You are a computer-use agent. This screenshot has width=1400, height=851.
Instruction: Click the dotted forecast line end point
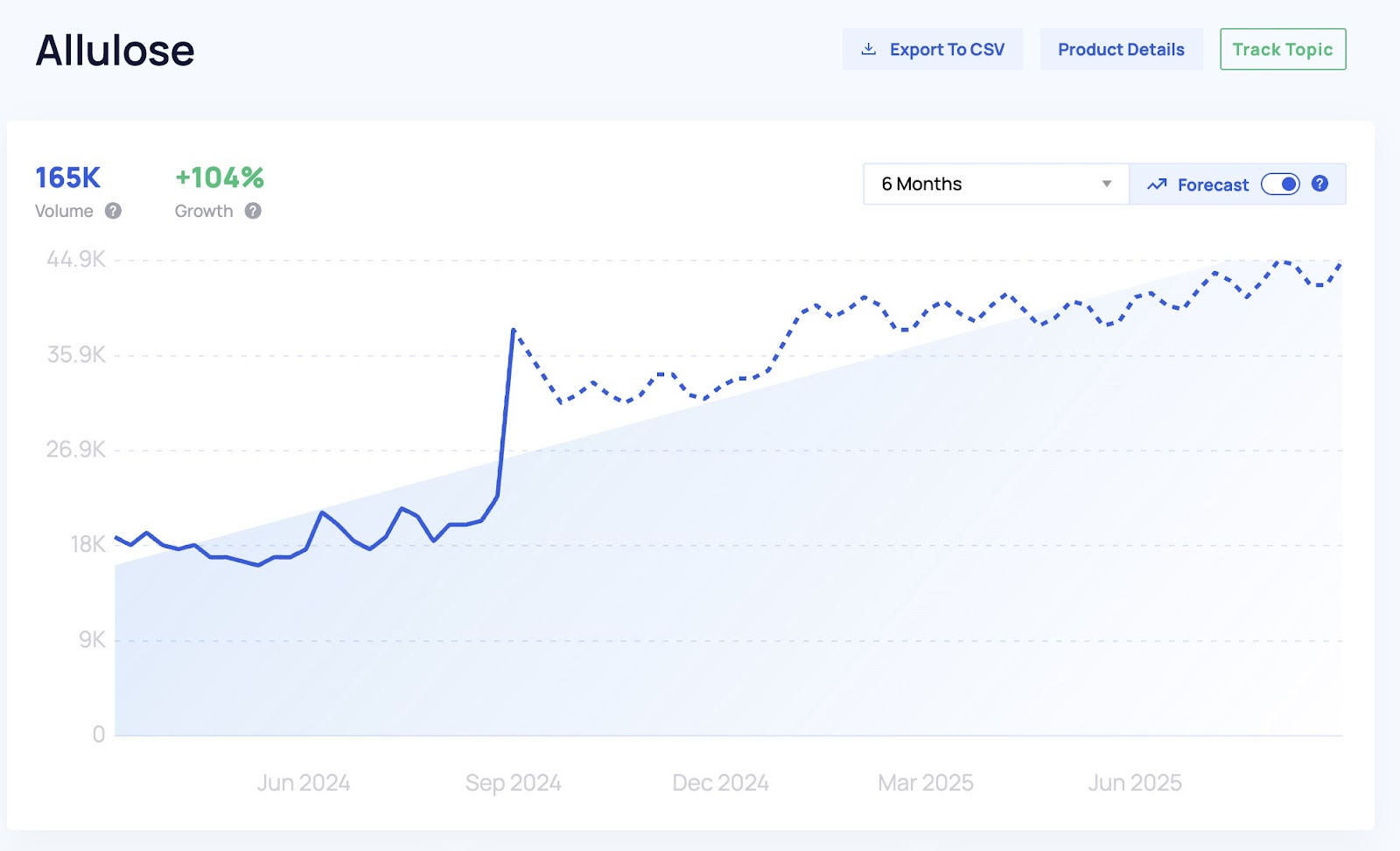tap(1340, 264)
